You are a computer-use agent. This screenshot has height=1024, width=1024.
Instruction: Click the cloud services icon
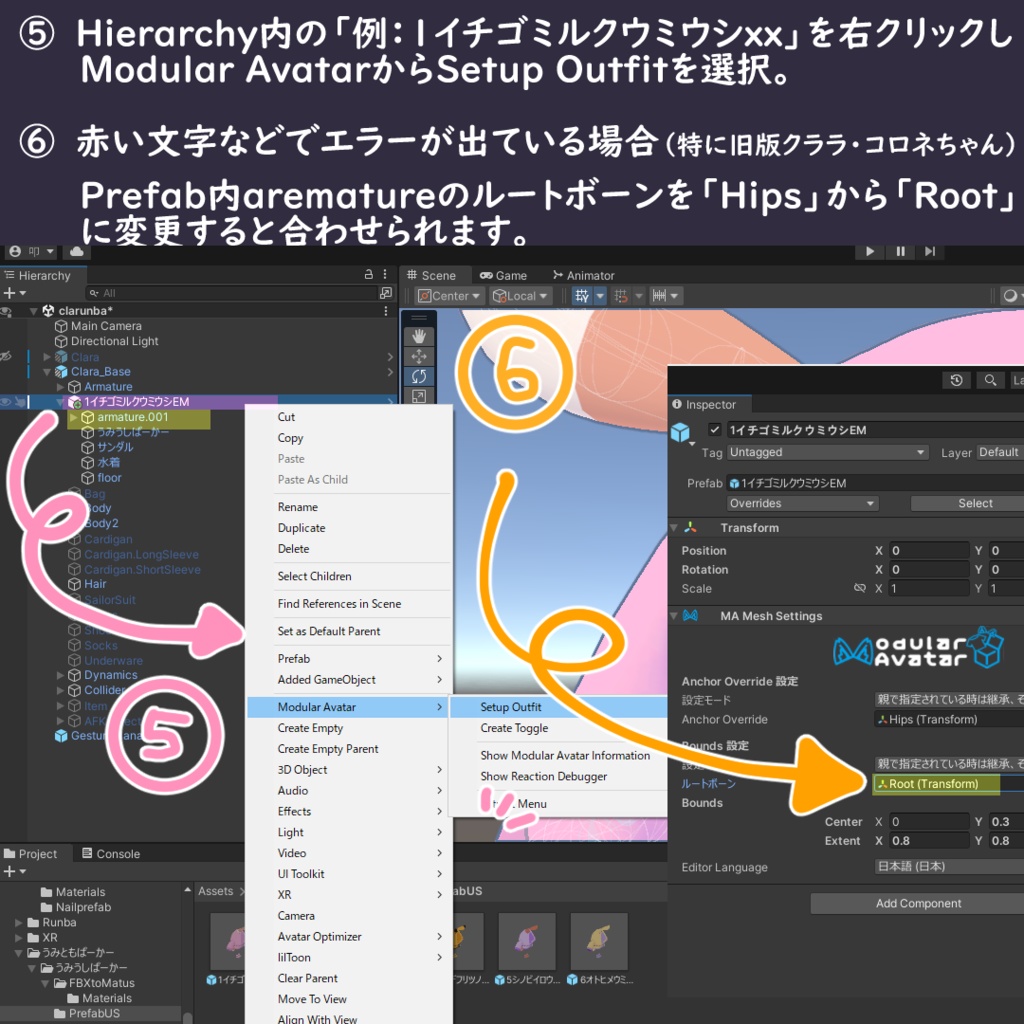click(x=76, y=251)
